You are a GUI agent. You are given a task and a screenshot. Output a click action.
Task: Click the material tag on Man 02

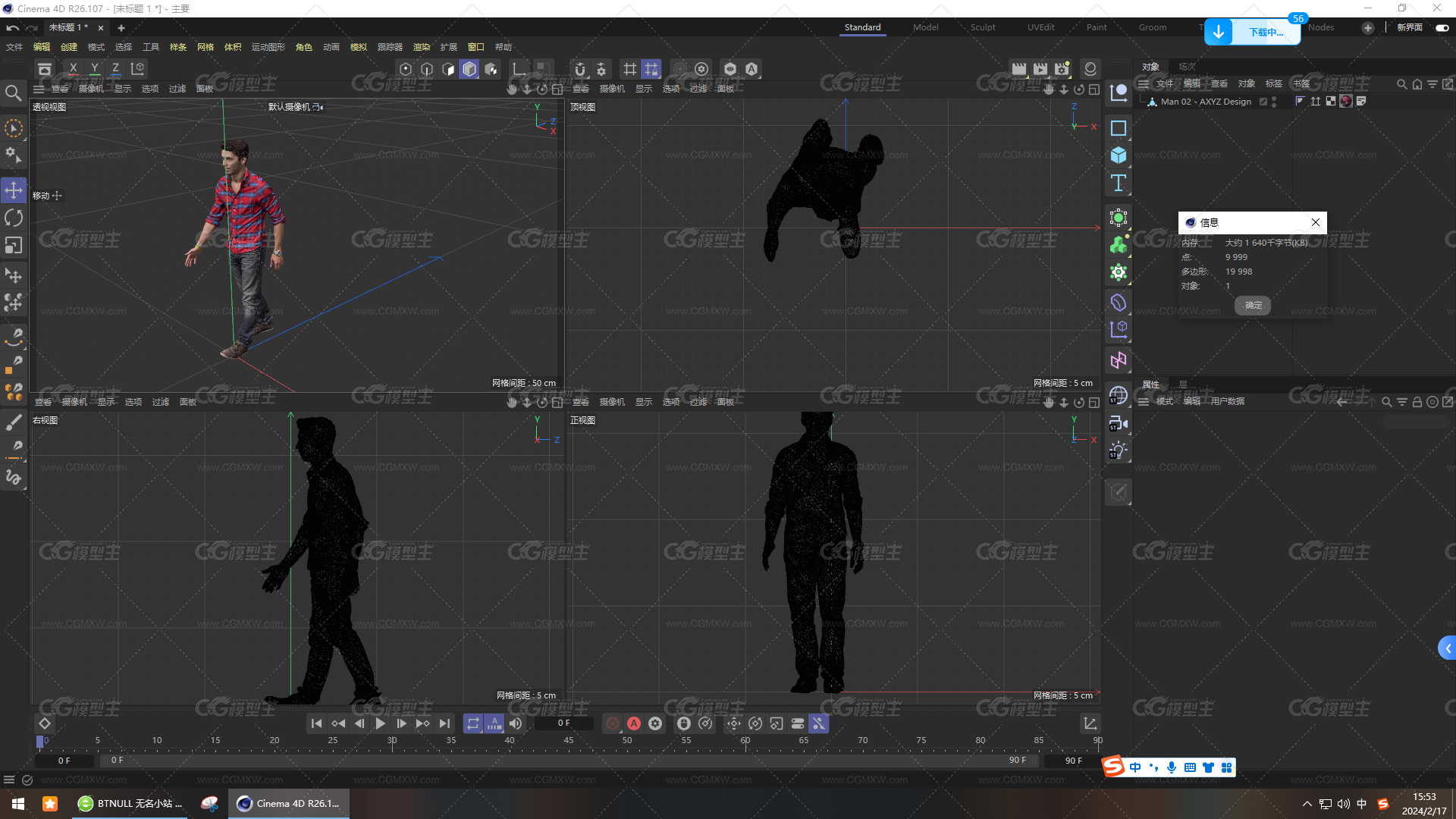click(x=1346, y=102)
